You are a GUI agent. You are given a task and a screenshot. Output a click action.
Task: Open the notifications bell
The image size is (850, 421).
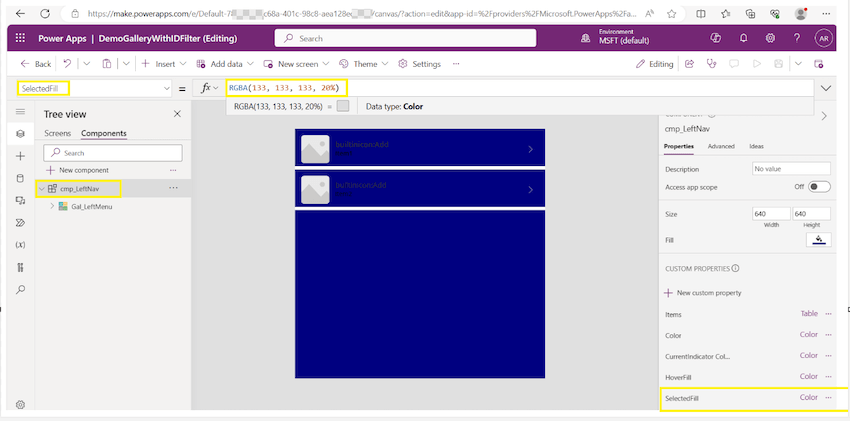743,38
